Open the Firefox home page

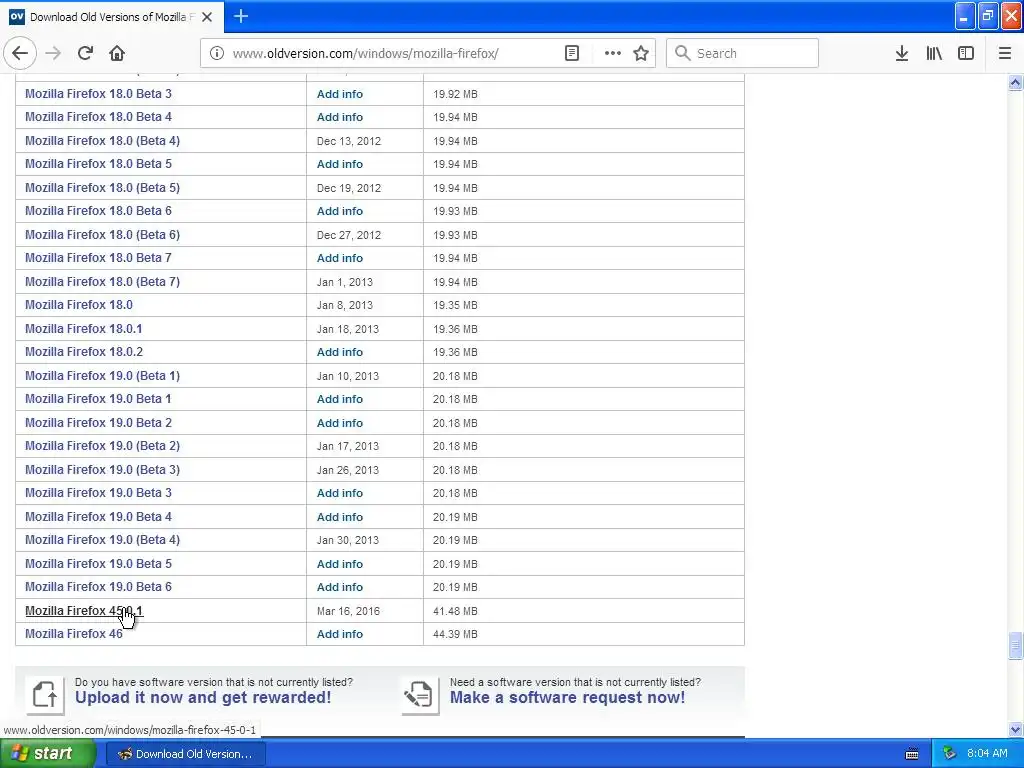click(117, 54)
